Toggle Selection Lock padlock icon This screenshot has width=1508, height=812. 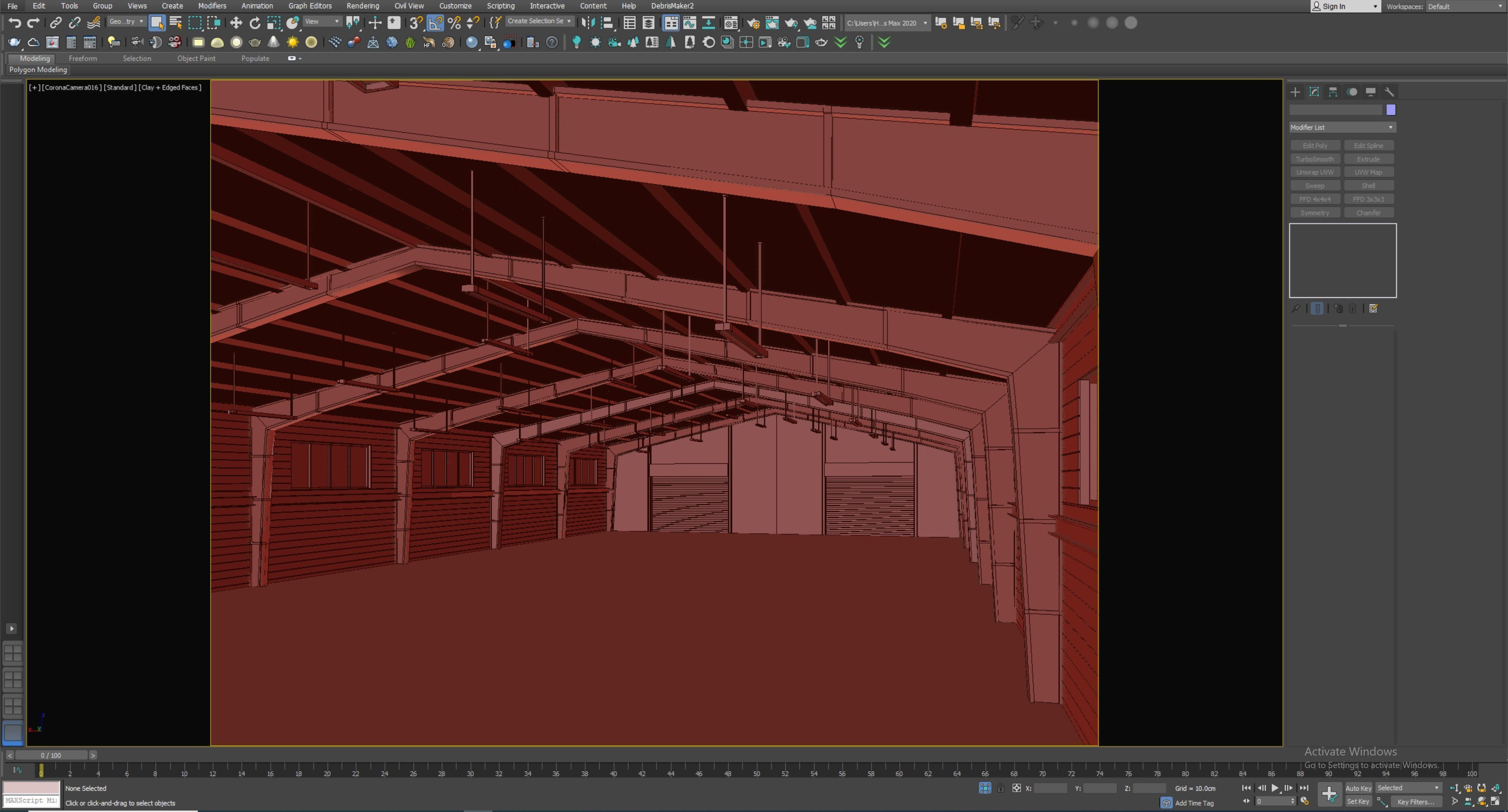point(1001,788)
